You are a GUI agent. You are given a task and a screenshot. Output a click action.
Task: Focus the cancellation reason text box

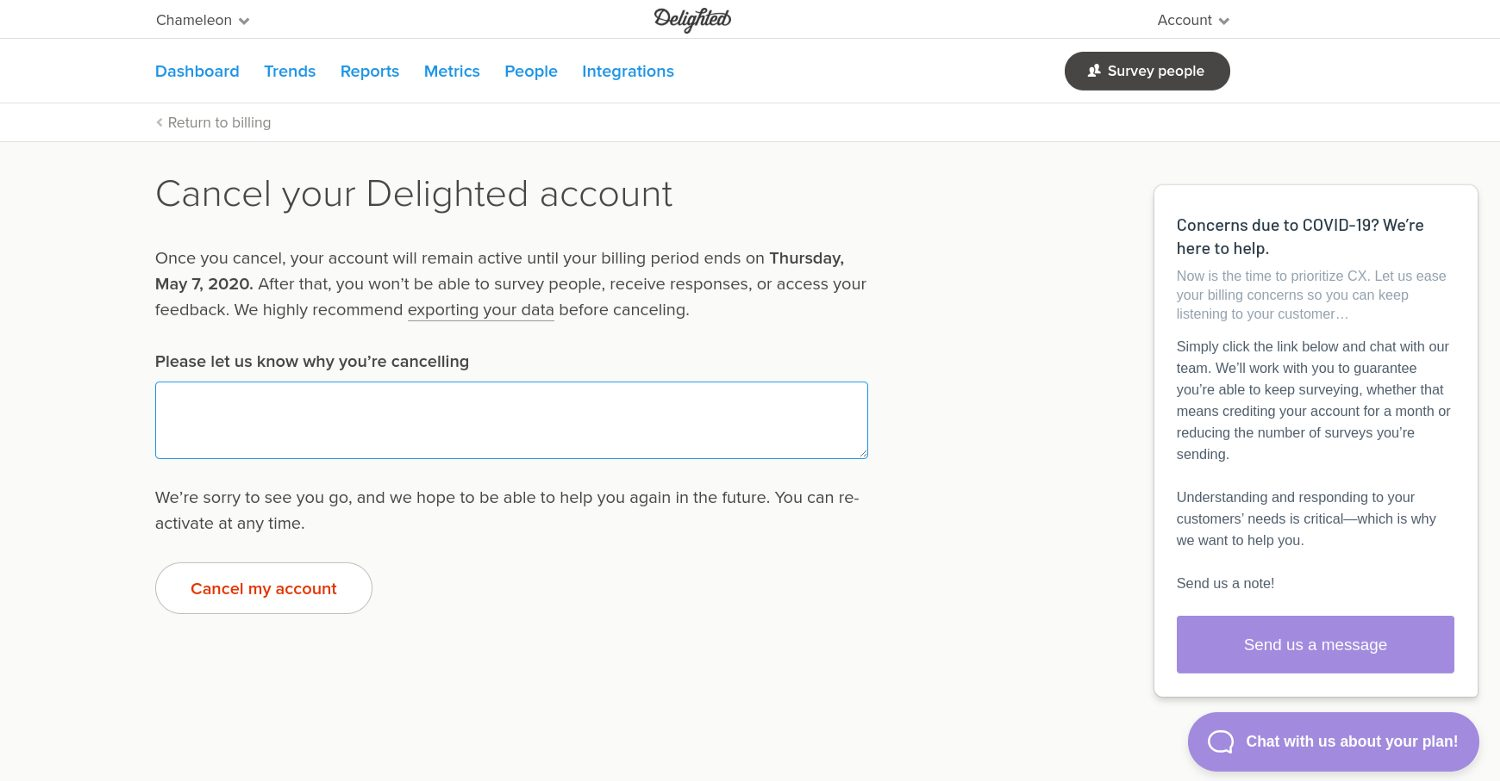pos(511,420)
